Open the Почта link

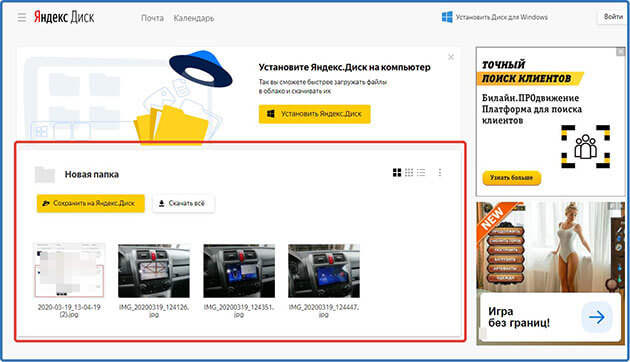click(152, 18)
